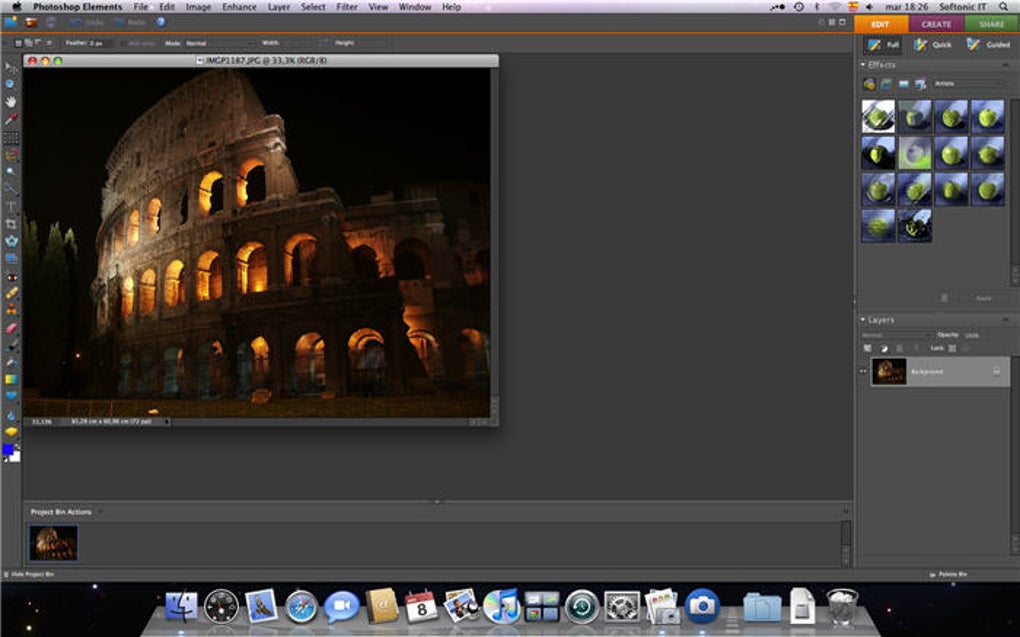Toggle Anti-alias checkbox in options bar
This screenshot has width=1020, height=637.
122,43
